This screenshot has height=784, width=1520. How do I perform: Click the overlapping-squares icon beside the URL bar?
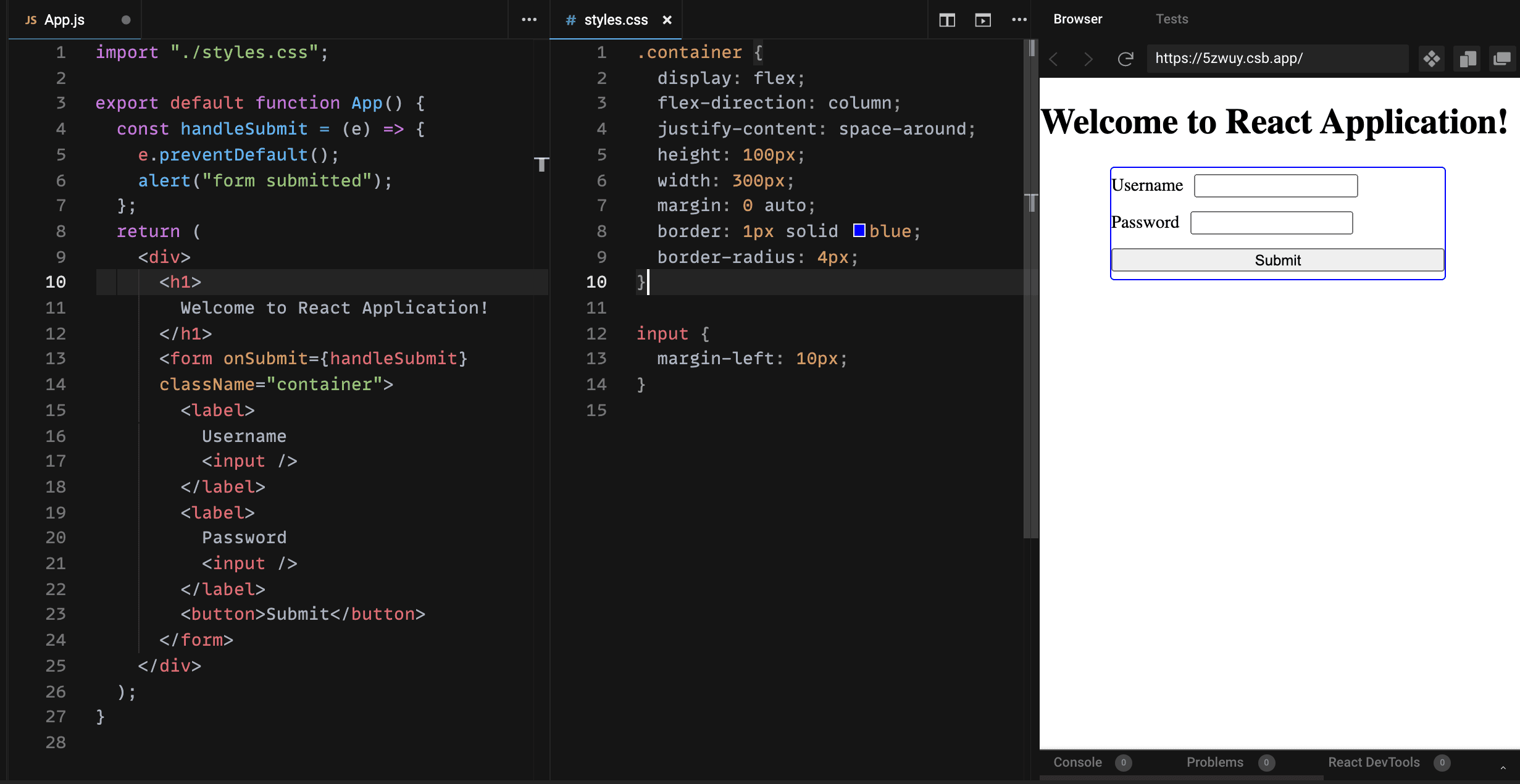[1468, 59]
